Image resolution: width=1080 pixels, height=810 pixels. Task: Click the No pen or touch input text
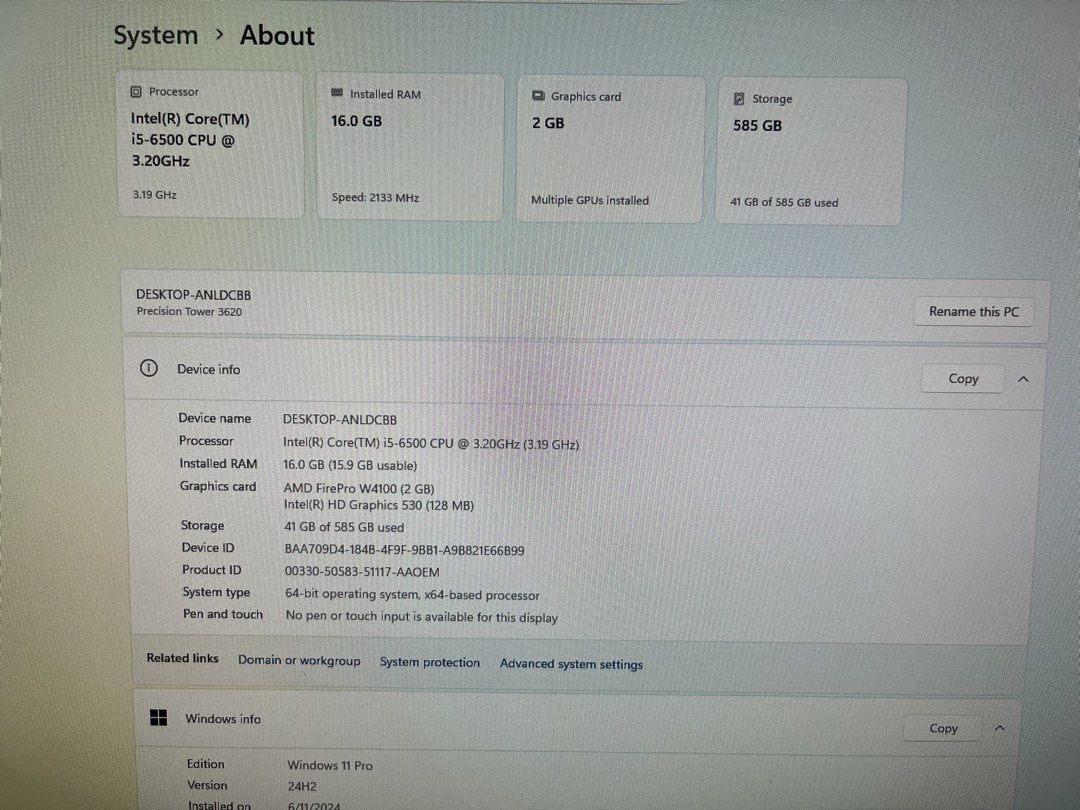coord(422,616)
